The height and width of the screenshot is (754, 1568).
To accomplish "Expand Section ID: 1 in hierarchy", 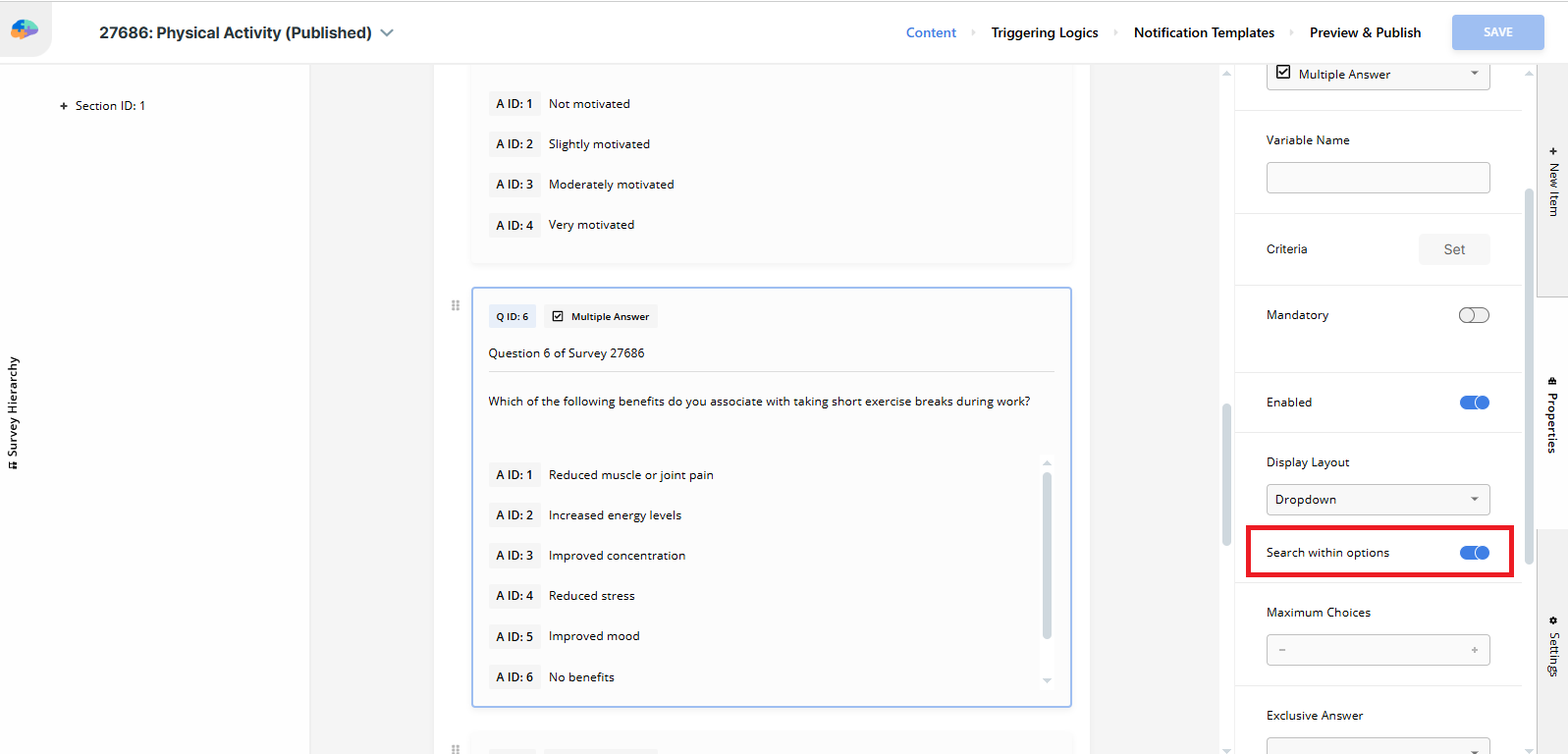I will (x=64, y=106).
